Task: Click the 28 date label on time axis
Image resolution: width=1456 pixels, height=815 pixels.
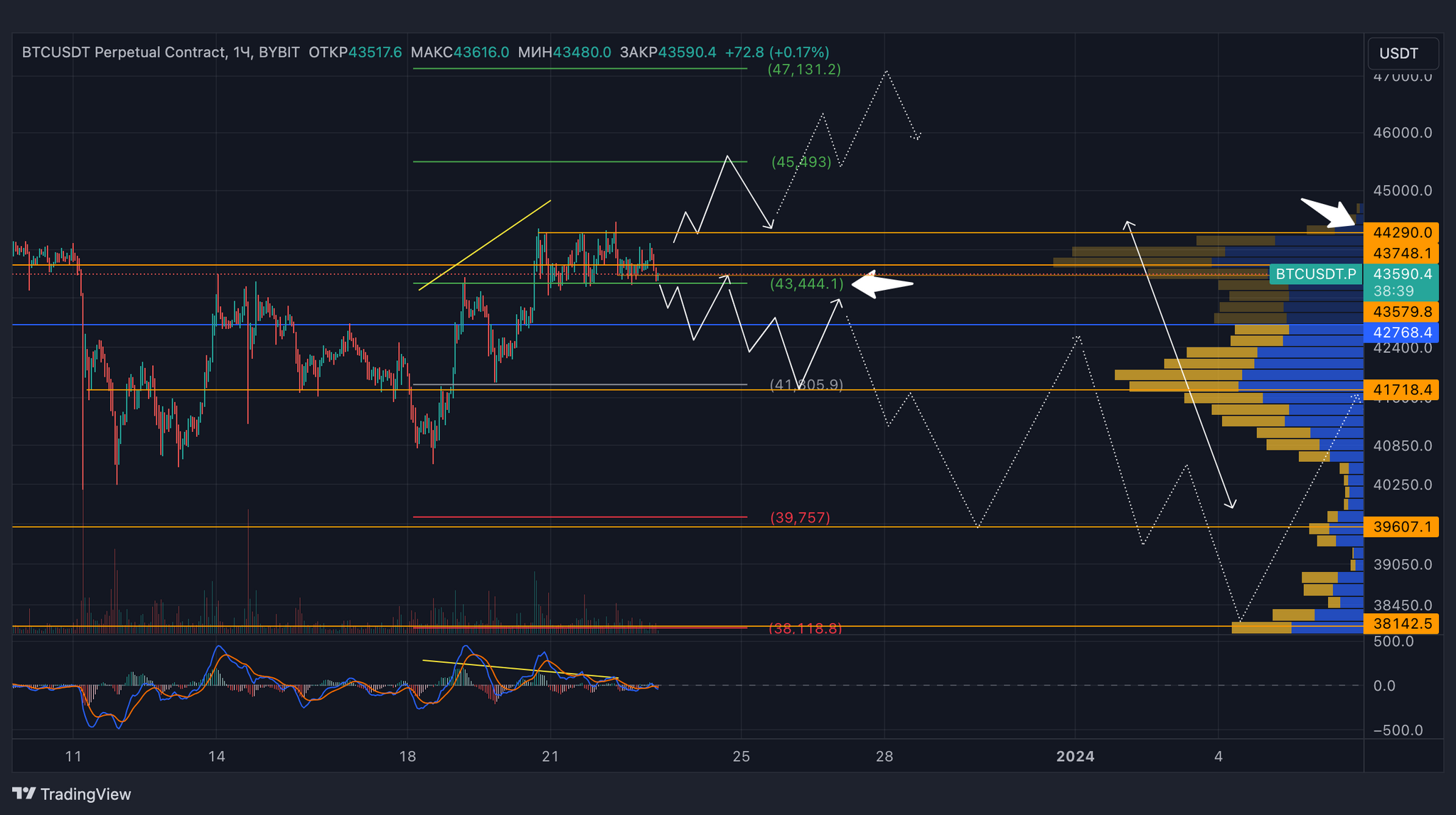Action: tap(884, 756)
